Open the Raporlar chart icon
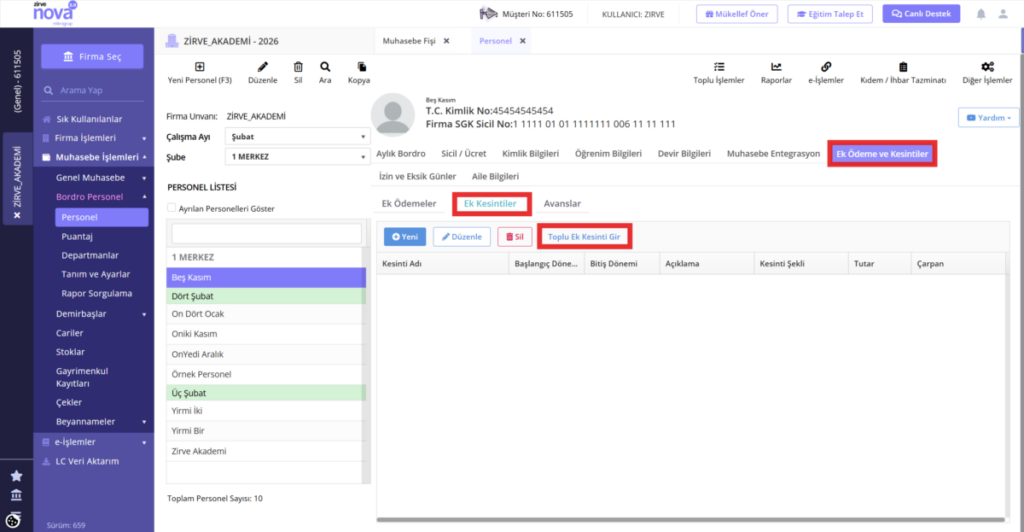1024x532 pixels. pos(776,67)
